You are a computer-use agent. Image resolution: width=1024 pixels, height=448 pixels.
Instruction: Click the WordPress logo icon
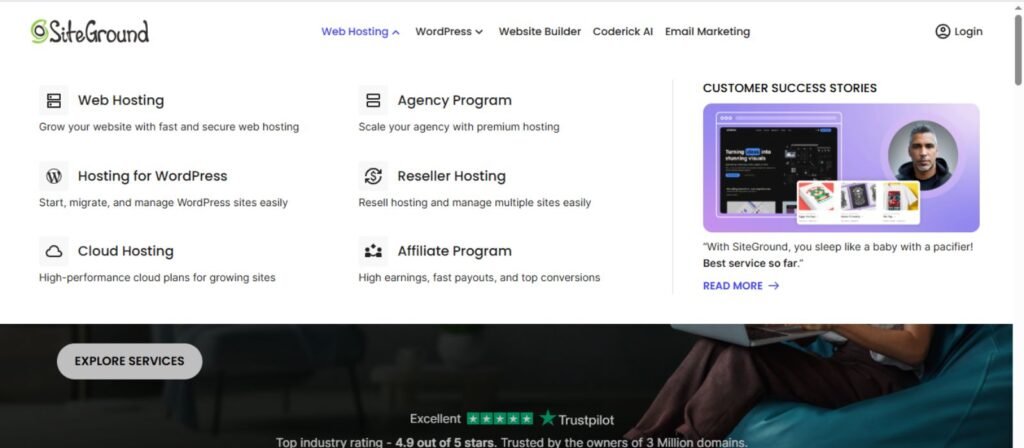click(x=54, y=176)
